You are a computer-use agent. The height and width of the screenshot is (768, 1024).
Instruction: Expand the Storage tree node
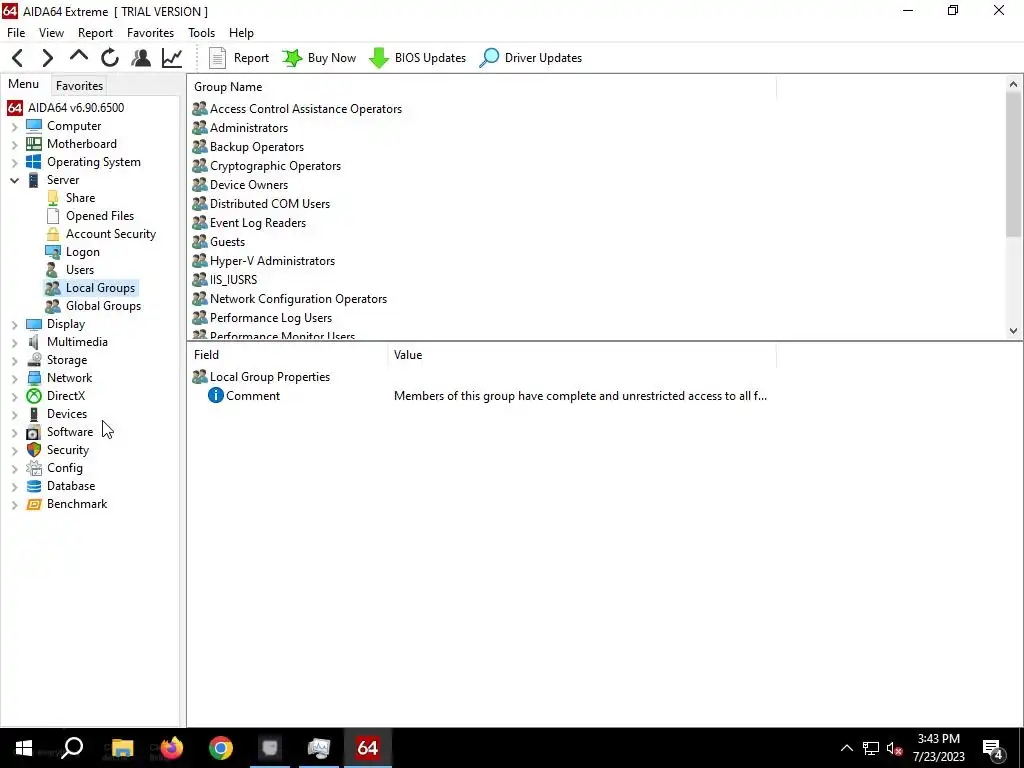(x=14, y=360)
